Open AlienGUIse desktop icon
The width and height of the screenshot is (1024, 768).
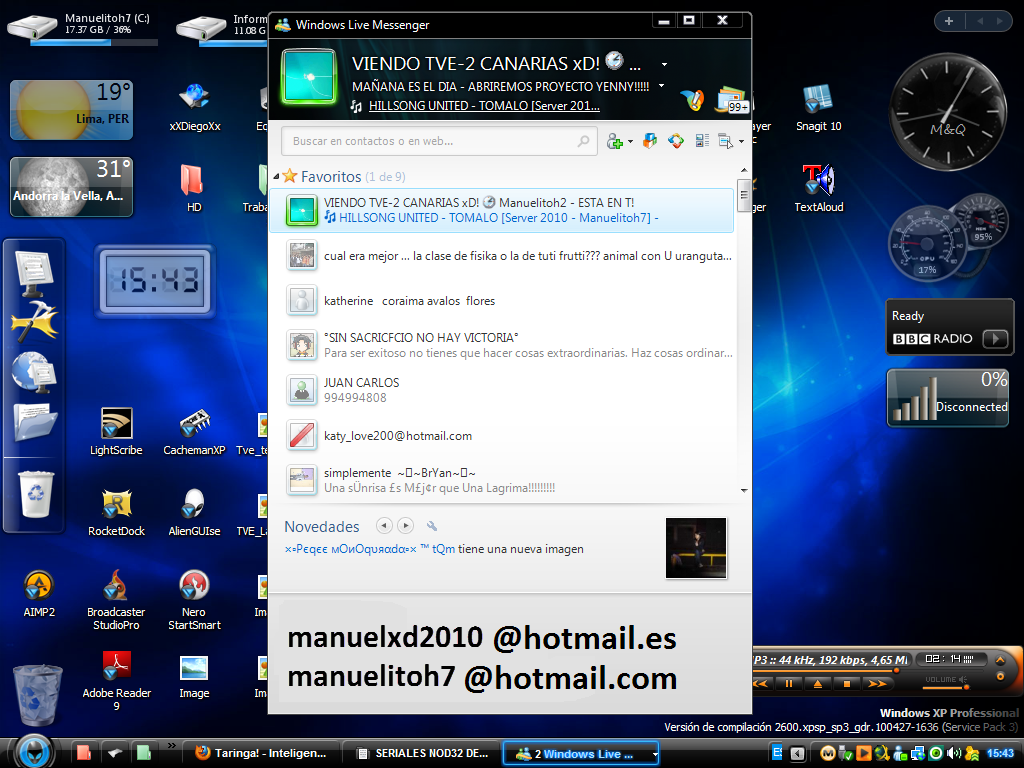(x=194, y=512)
